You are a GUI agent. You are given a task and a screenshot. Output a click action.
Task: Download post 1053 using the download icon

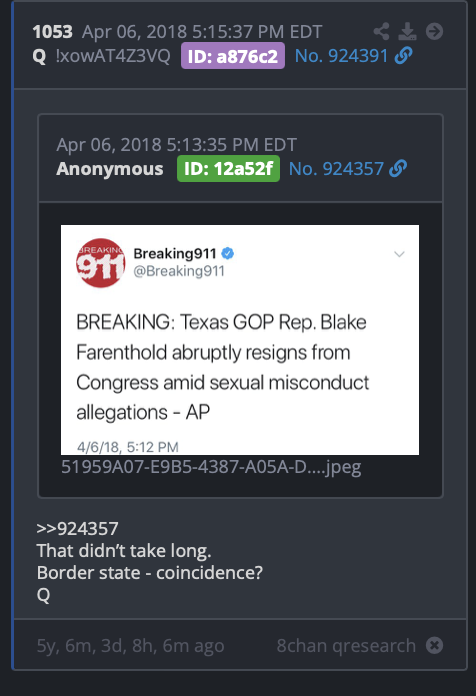pos(407,32)
